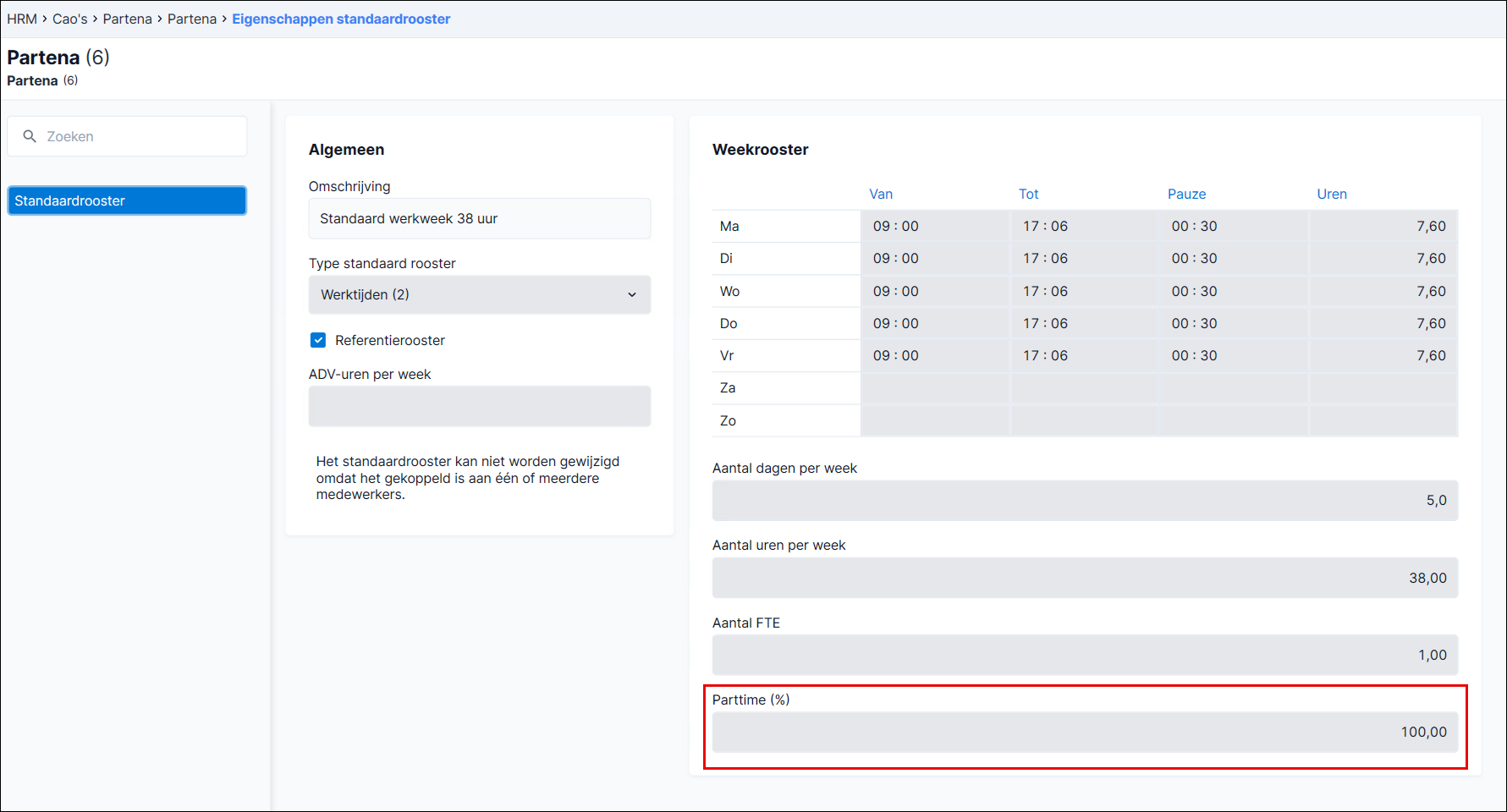Click the dropdown chevron next to Werktijden (2)

[x=631, y=294]
